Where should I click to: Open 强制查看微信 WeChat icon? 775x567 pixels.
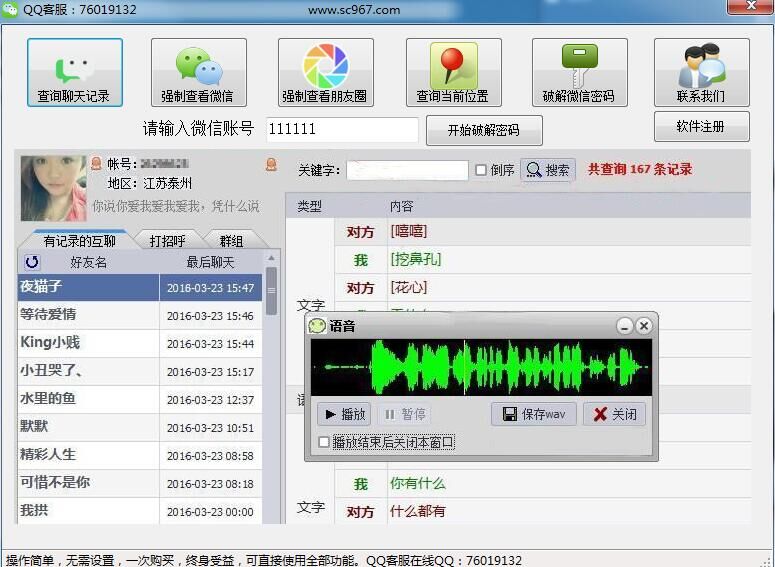coord(198,66)
